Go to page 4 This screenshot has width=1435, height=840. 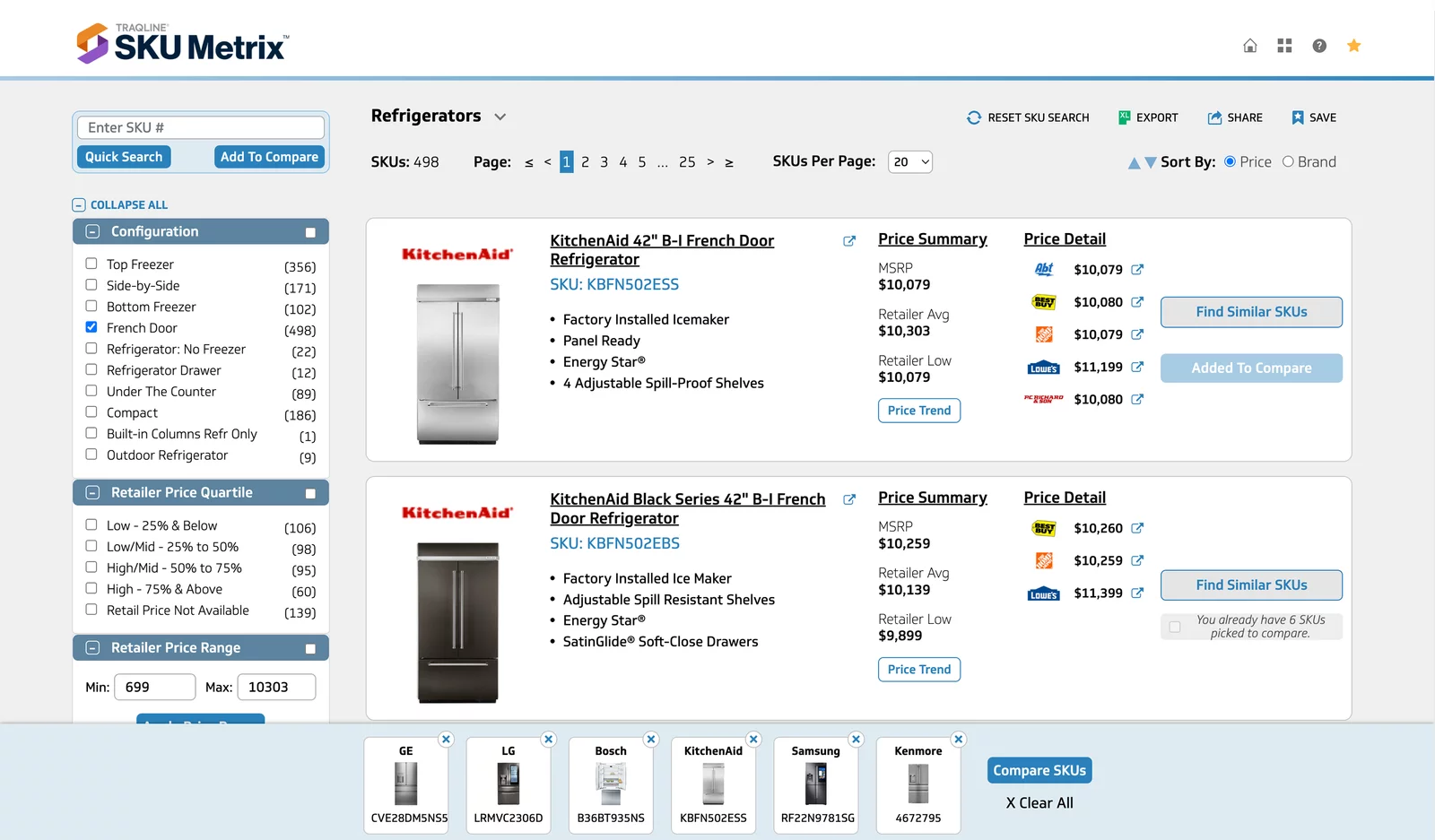(x=623, y=162)
